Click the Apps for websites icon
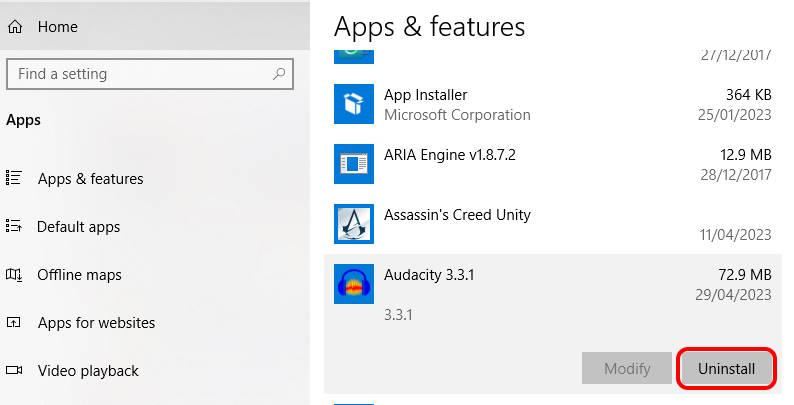This screenshot has height=405, width=794. 14,322
